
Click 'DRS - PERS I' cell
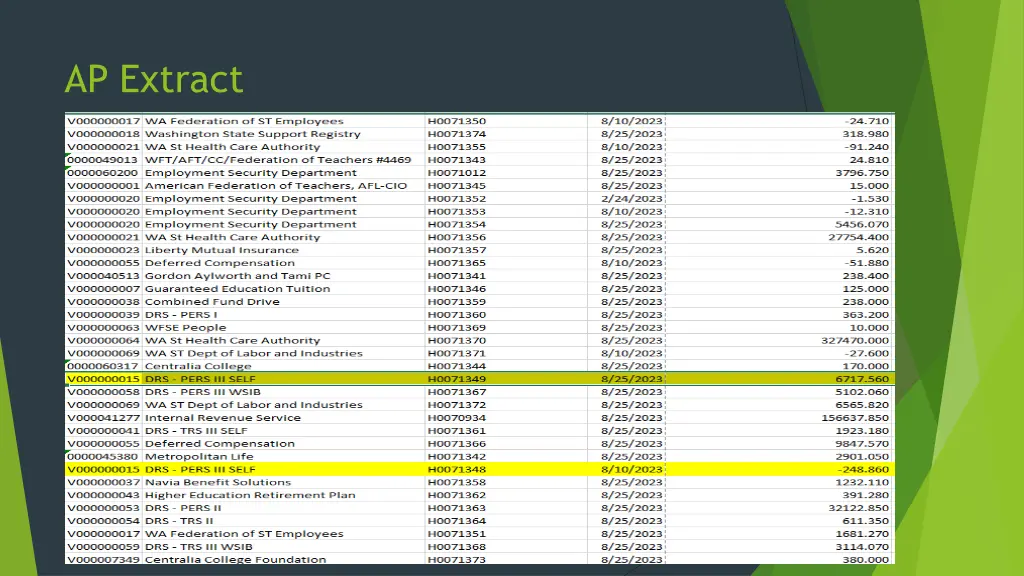[x=181, y=315]
